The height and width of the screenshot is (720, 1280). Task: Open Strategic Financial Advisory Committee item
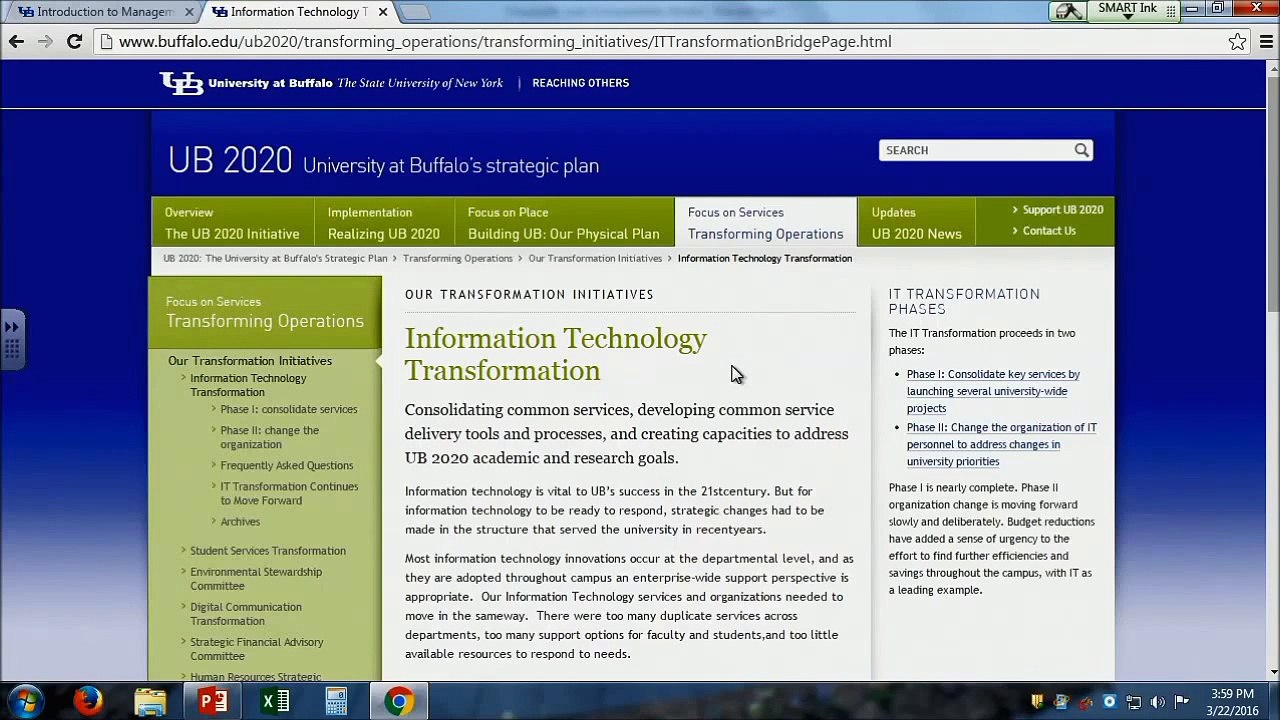(x=256, y=649)
